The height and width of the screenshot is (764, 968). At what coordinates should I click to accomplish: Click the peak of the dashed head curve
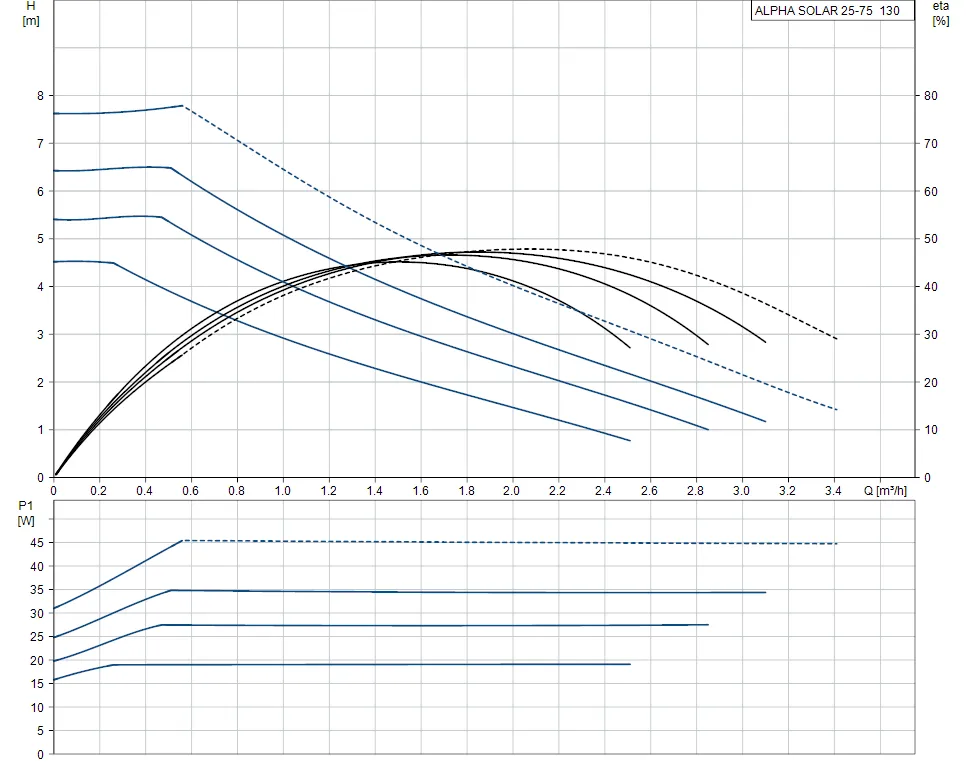pos(182,105)
